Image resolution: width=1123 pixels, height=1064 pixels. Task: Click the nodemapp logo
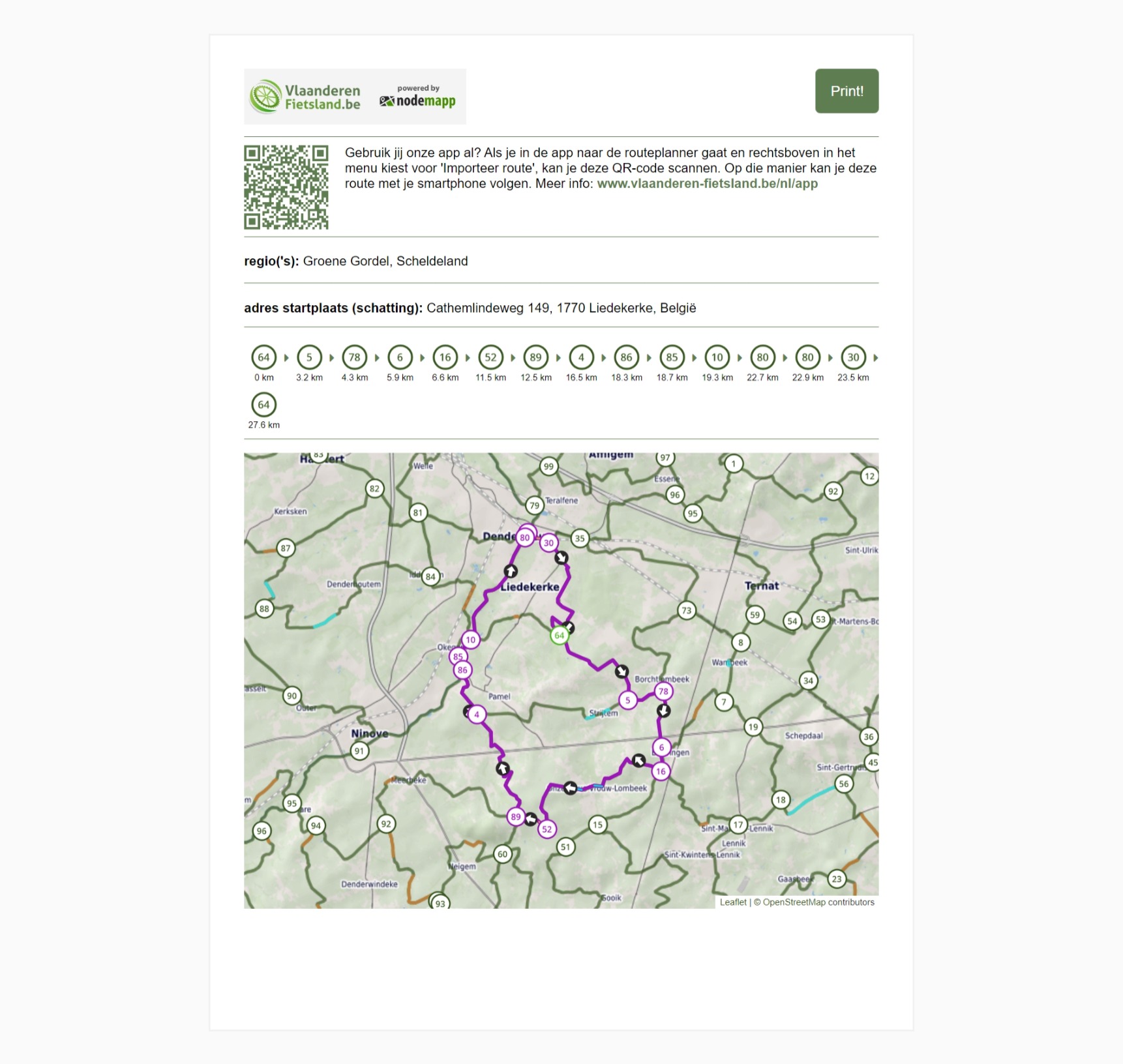coord(417,96)
